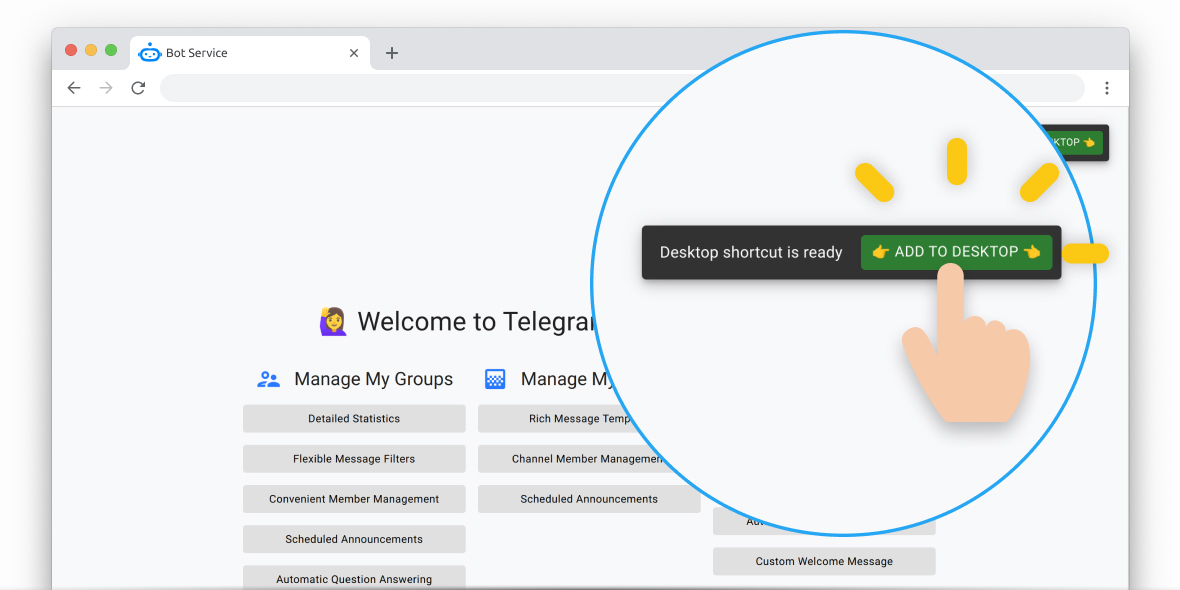Open Scheduled Announcements in the channels column
Viewport: 1180px width, 590px height.
[x=588, y=499]
